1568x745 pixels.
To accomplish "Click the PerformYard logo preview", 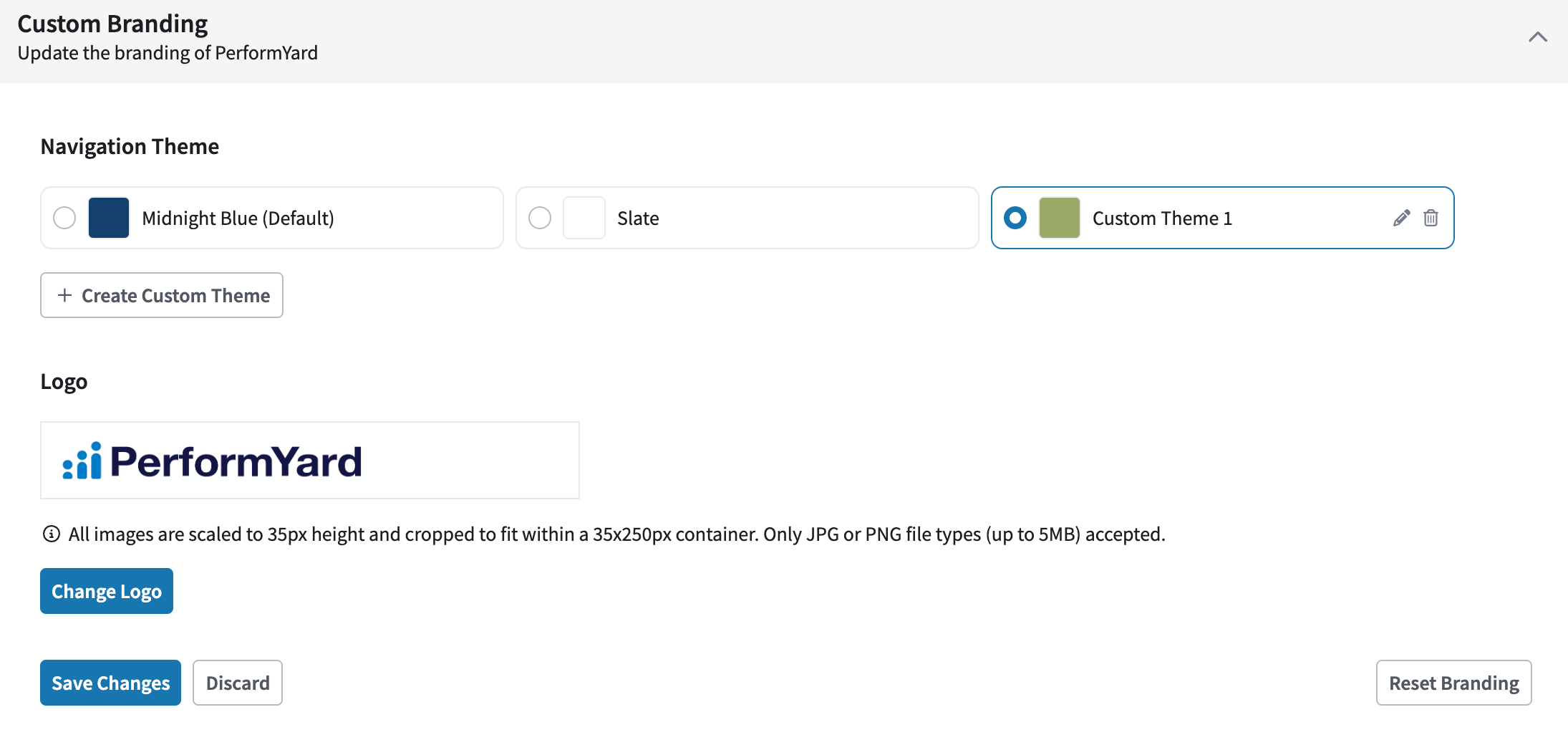I will click(x=310, y=460).
